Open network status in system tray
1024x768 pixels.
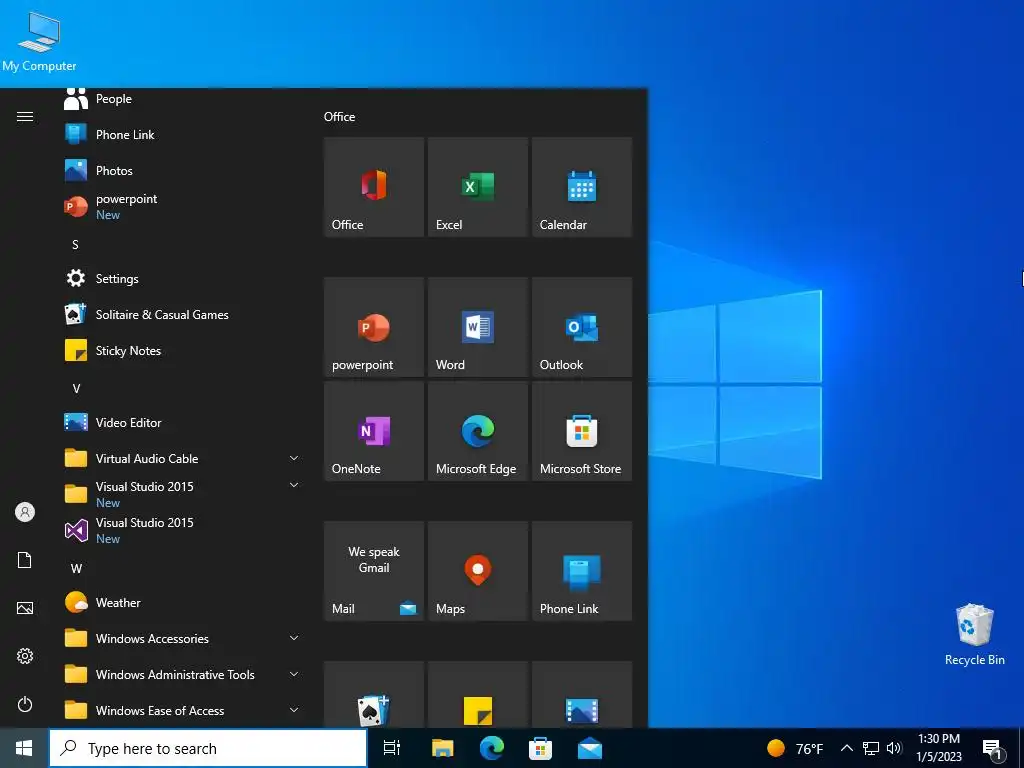pos(871,748)
